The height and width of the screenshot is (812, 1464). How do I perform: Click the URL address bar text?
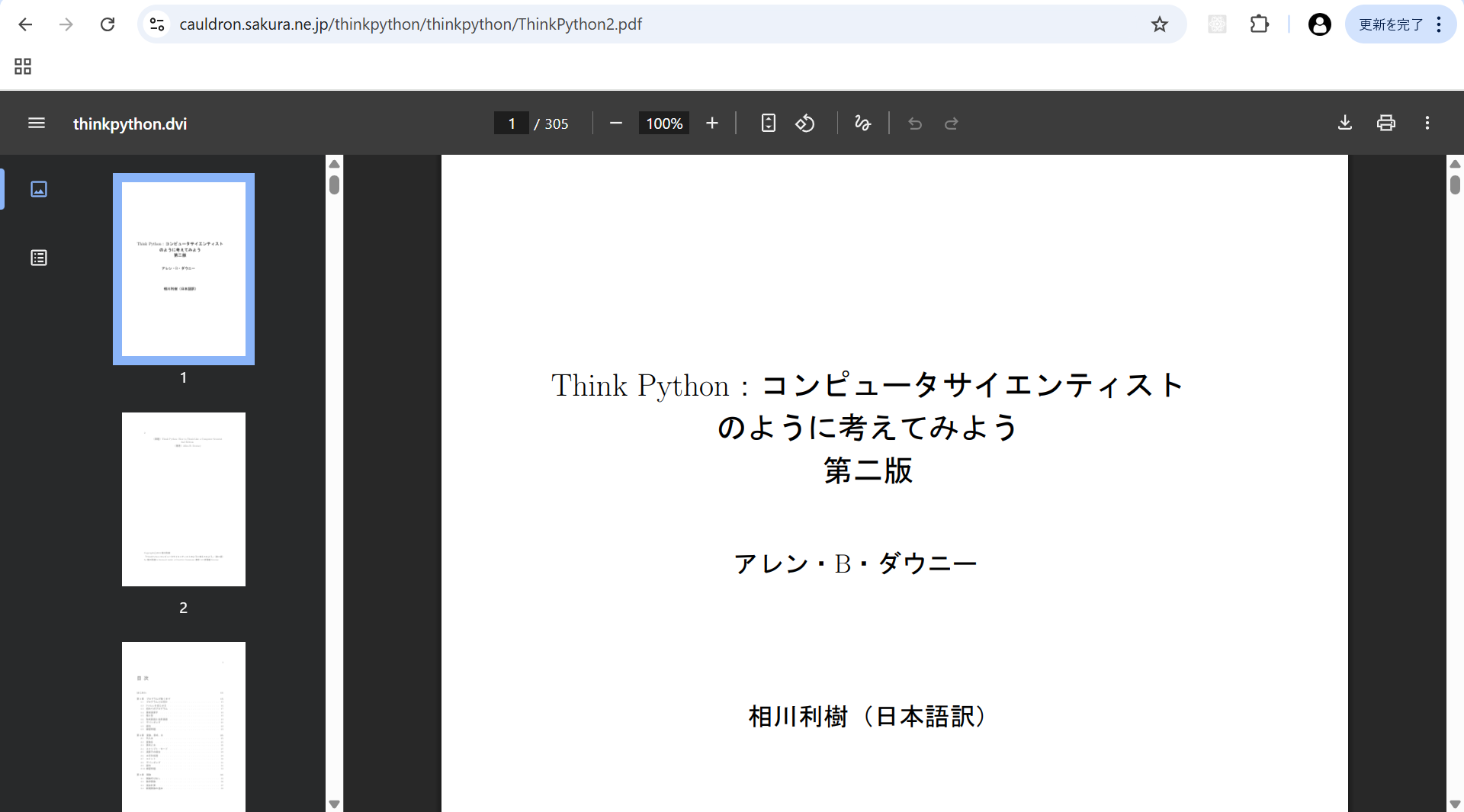click(410, 24)
